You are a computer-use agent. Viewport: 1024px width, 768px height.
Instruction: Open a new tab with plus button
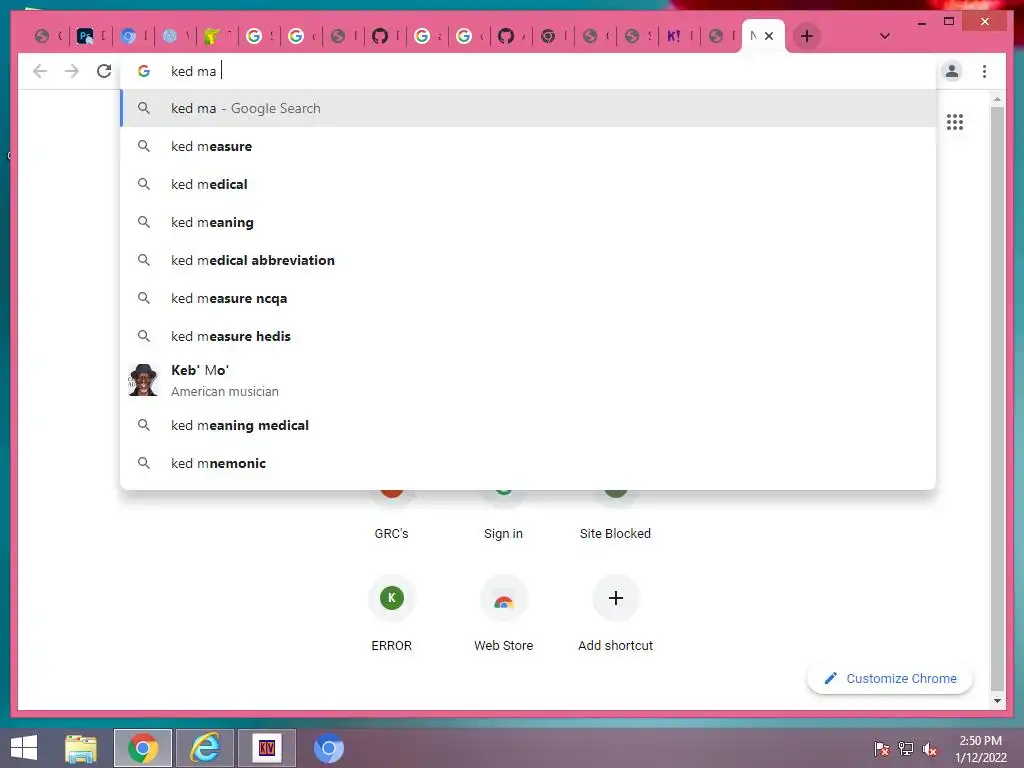pyautogui.click(x=807, y=36)
